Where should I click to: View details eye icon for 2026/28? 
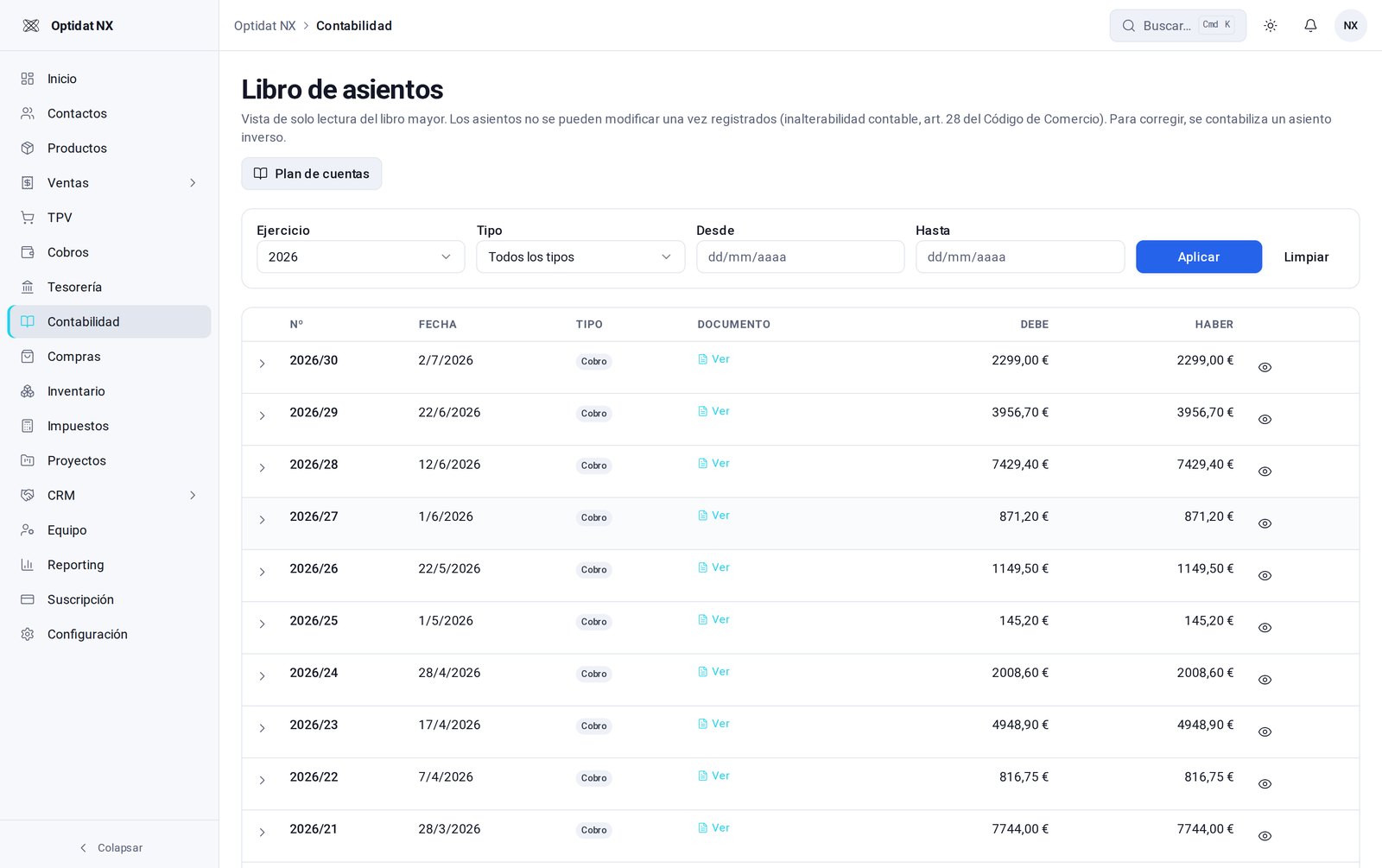click(x=1265, y=472)
